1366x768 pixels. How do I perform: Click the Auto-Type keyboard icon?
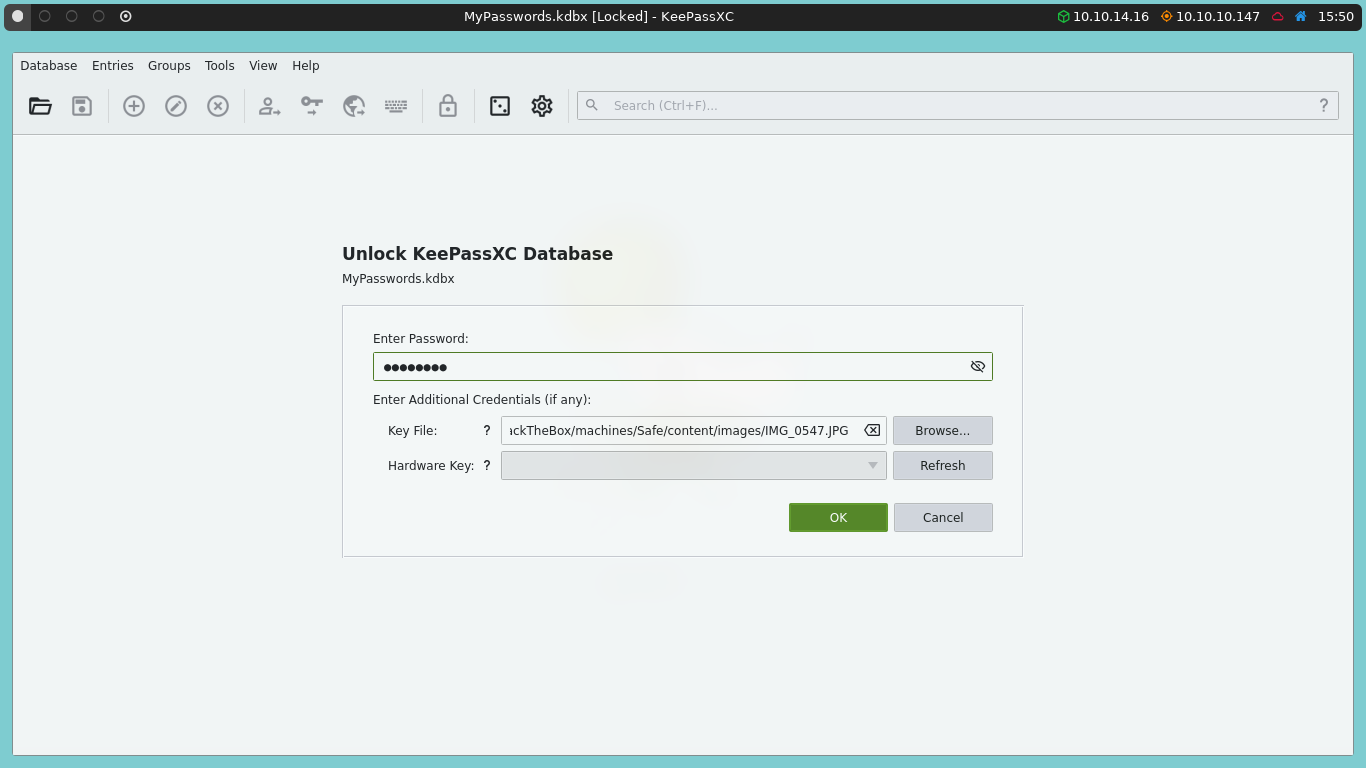(396, 106)
